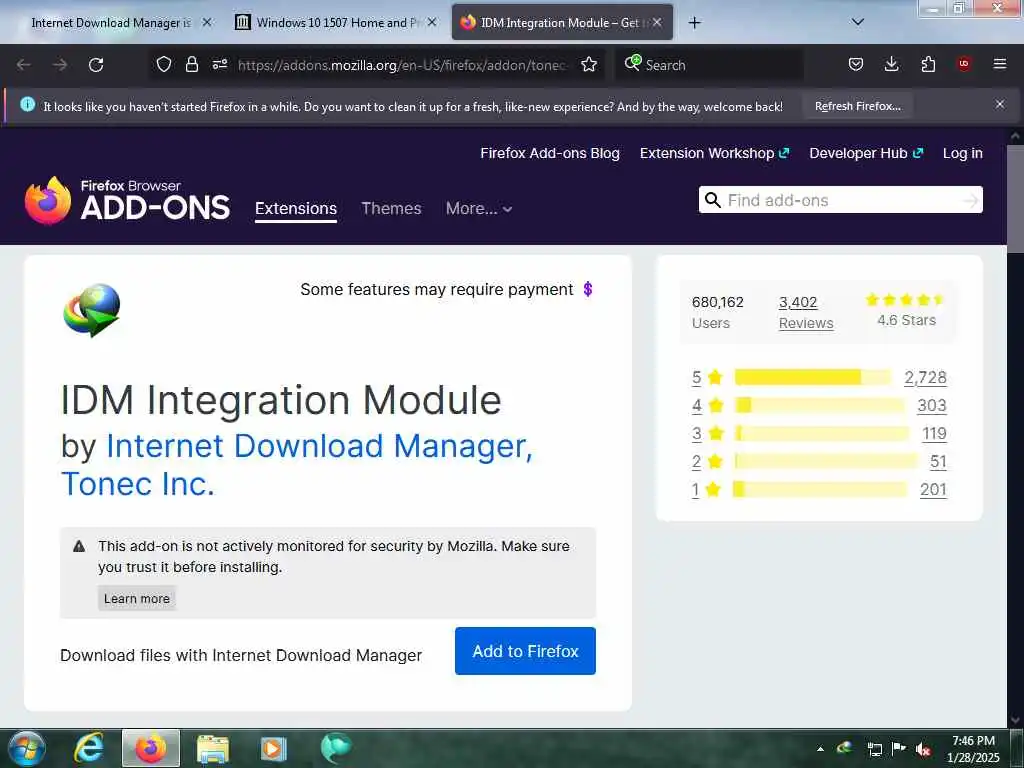The image size is (1024, 768).
Task: View site security lock information
Action: pos(191,64)
